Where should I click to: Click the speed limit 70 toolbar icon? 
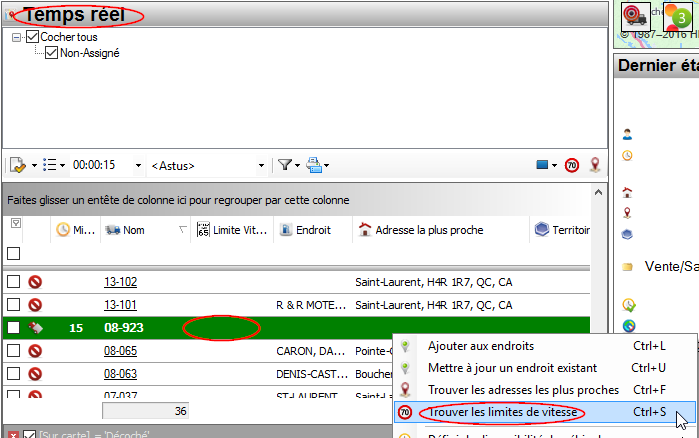pos(572,165)
